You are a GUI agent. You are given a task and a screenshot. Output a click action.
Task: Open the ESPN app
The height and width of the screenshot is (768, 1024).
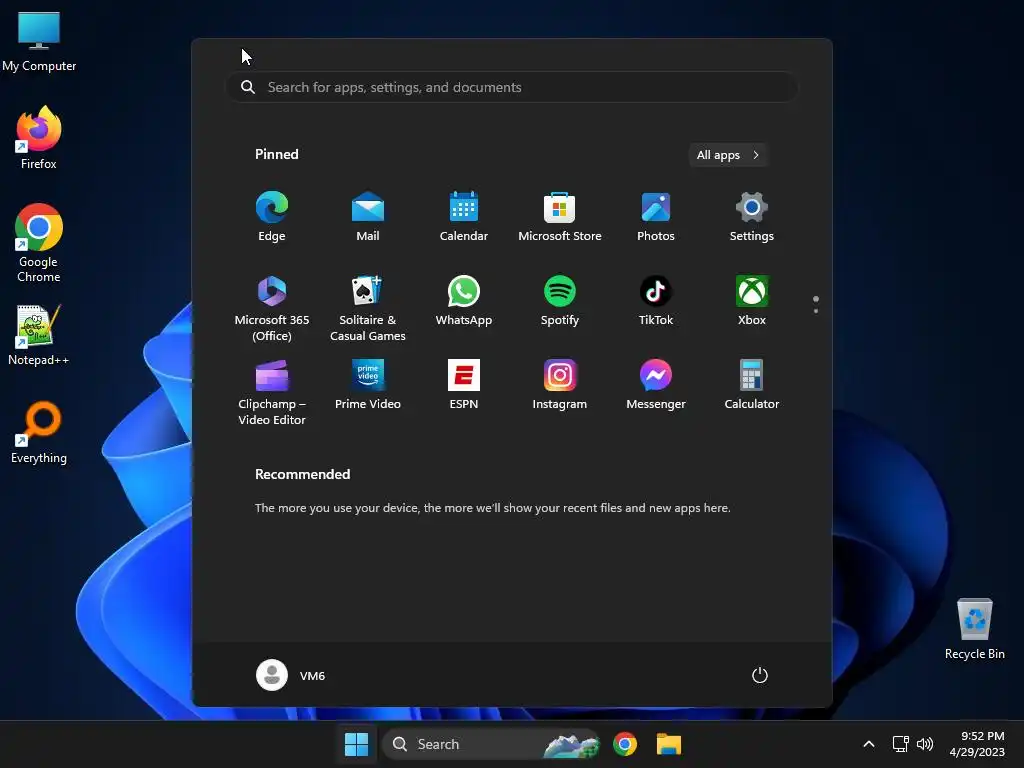click(x=464, y=385)
